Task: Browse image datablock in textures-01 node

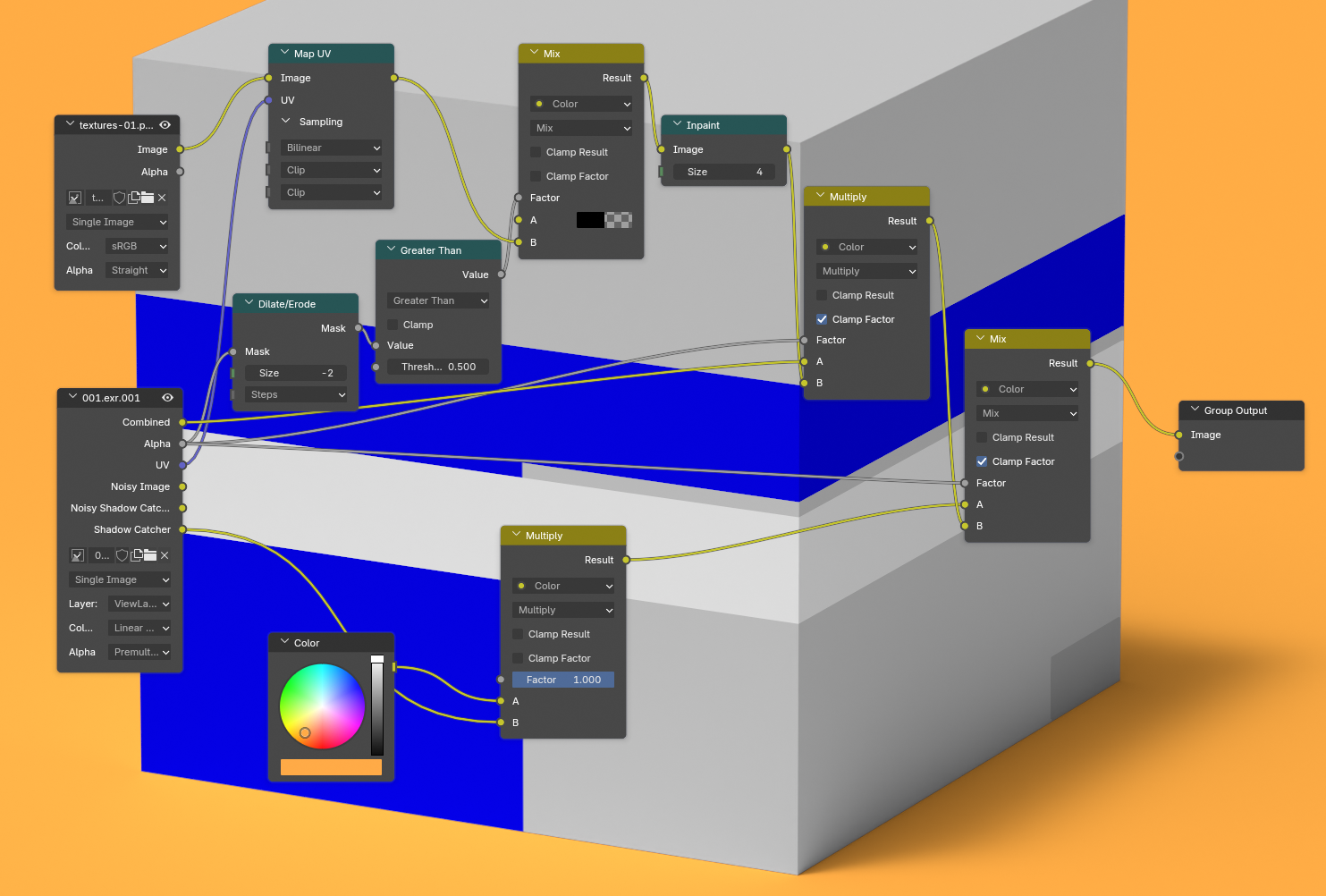Action: click(75, 198)
